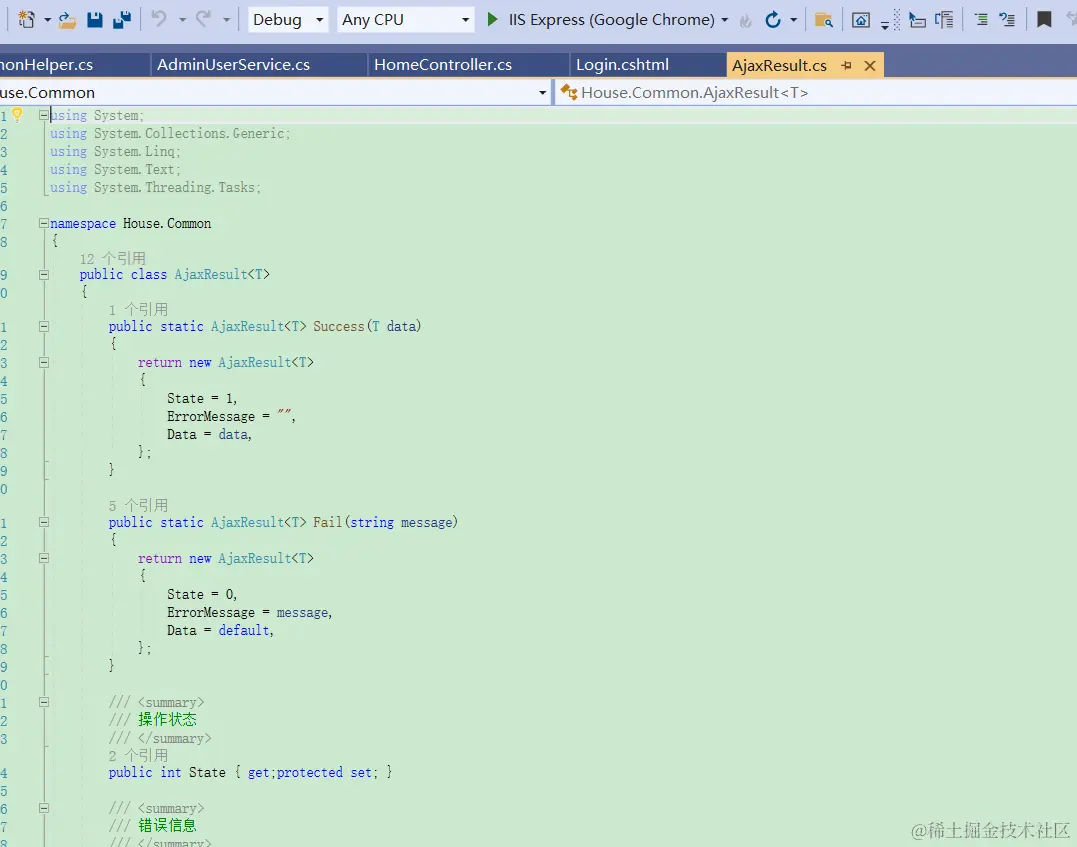This screenshot has width=1077, height=847.
Task: Click 'Data = default,' code line
Action: (220, 630)
